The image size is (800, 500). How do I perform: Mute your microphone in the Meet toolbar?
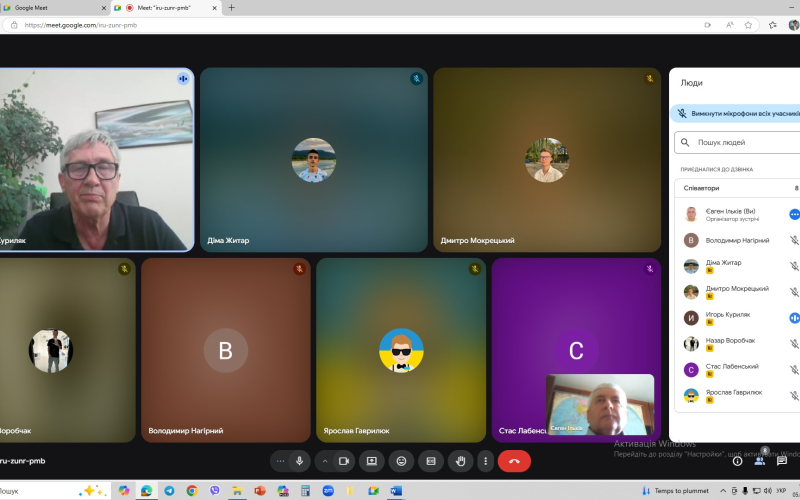299,461
